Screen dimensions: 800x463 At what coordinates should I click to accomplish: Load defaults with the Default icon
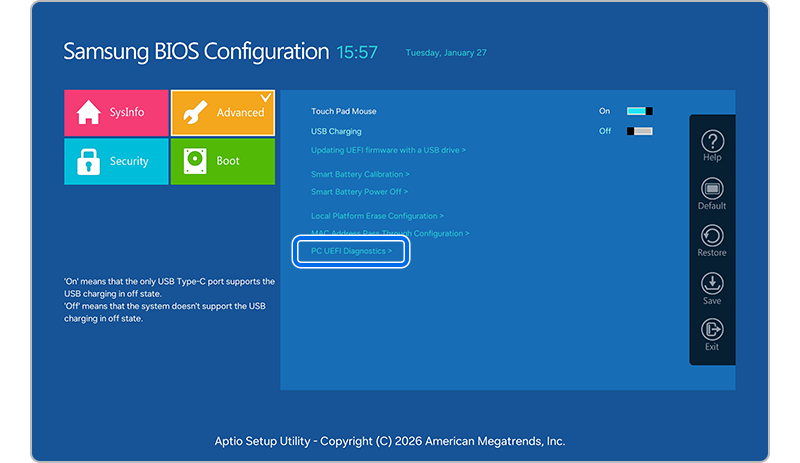(712, 189)
